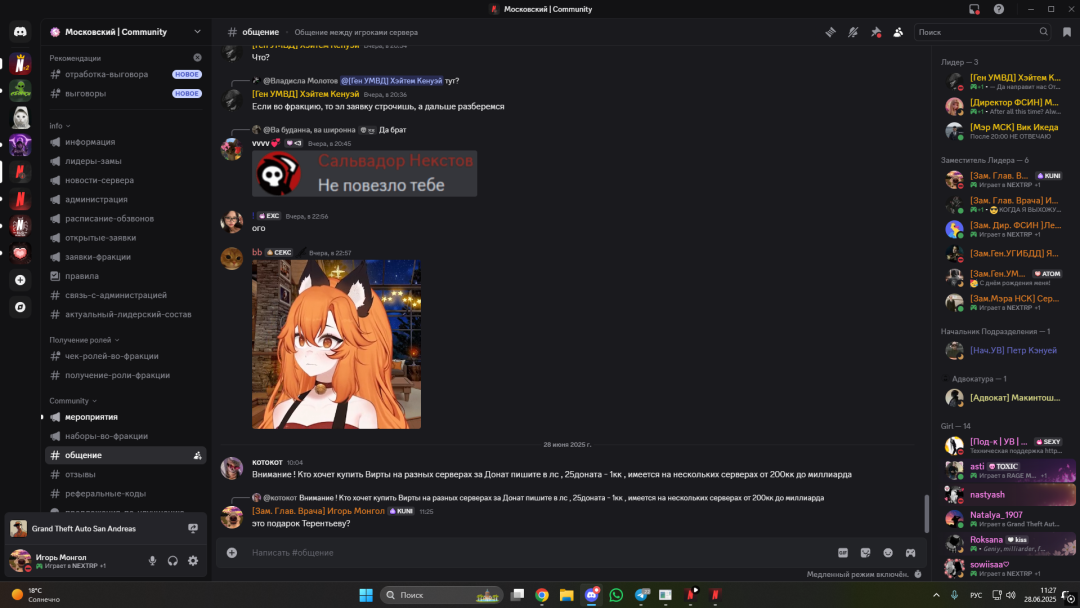Open the emoji picker
This screenshot has height=608, width=1080.
tap(888, 553)
